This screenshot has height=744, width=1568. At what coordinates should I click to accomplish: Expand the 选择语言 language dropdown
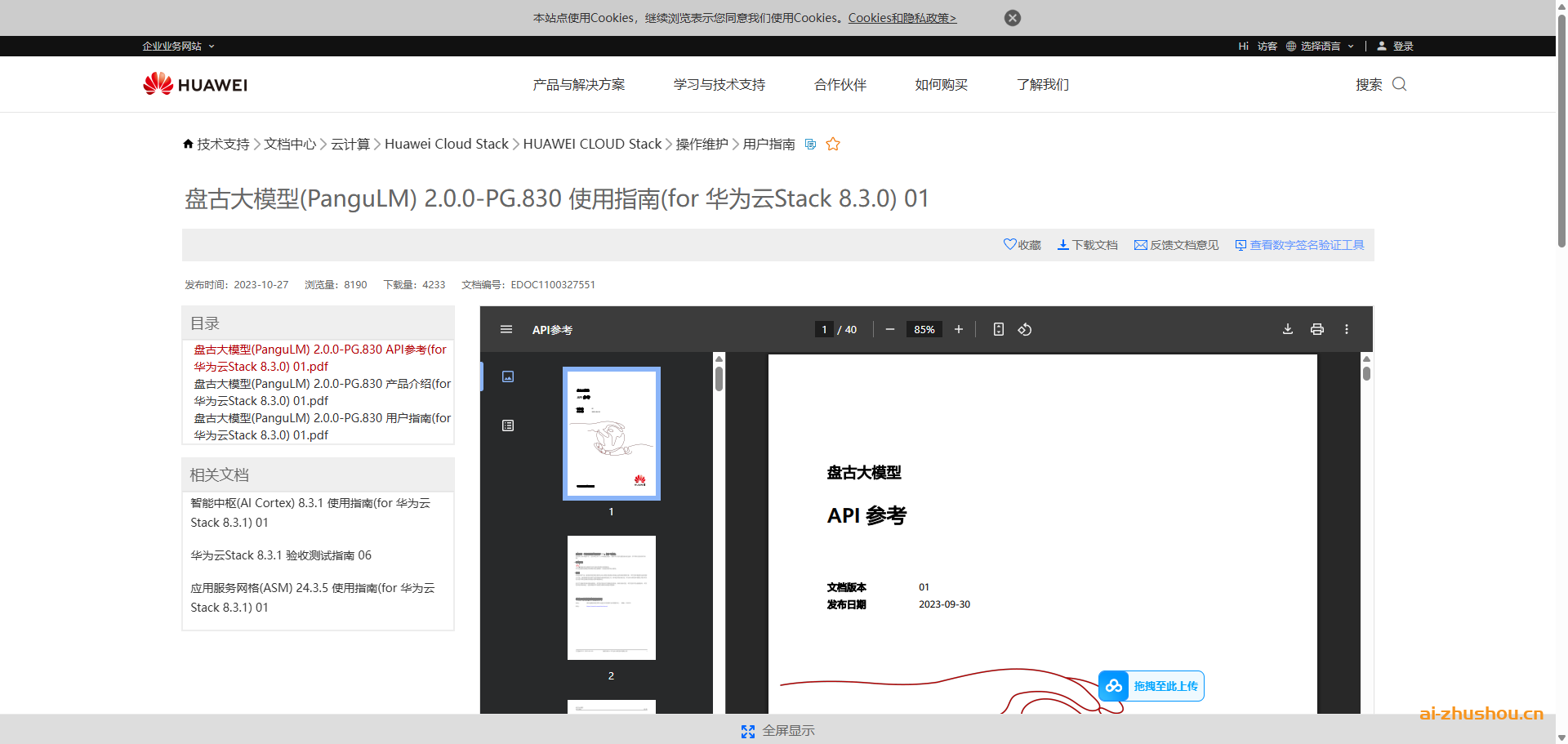pyautogui.click(x=1320, y=46)
